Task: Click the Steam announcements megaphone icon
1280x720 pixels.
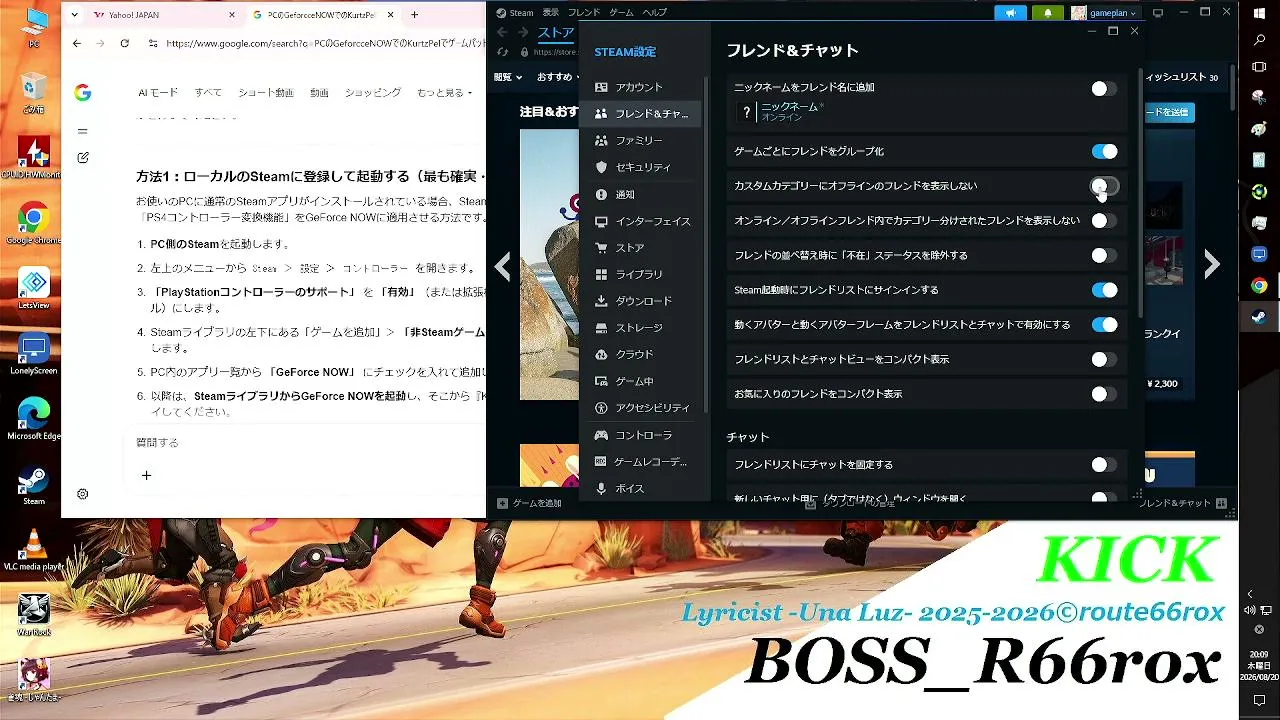Action: [x=1010, y=13]
